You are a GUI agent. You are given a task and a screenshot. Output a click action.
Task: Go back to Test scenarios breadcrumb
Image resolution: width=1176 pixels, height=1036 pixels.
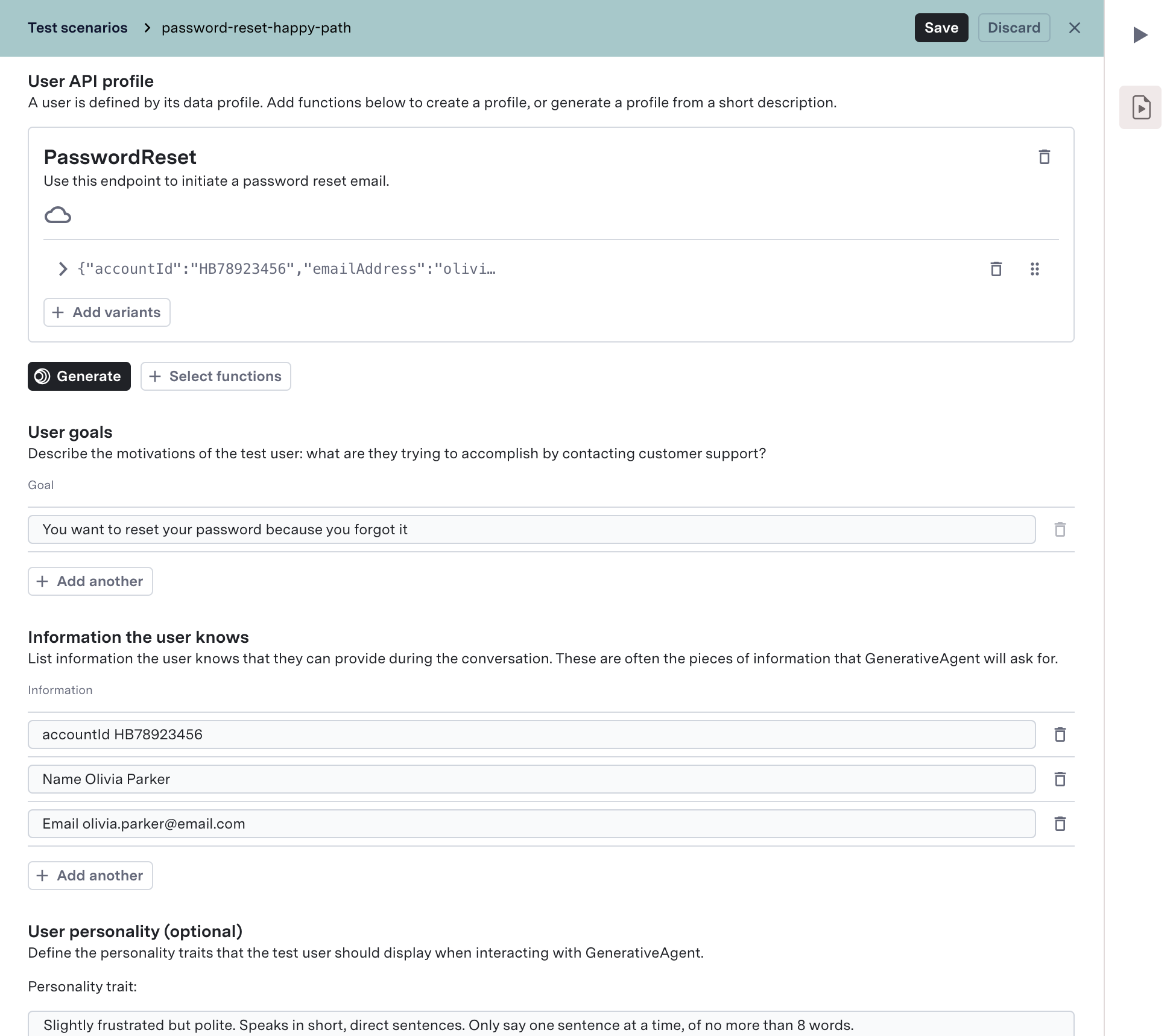click(x=78, y=28)
